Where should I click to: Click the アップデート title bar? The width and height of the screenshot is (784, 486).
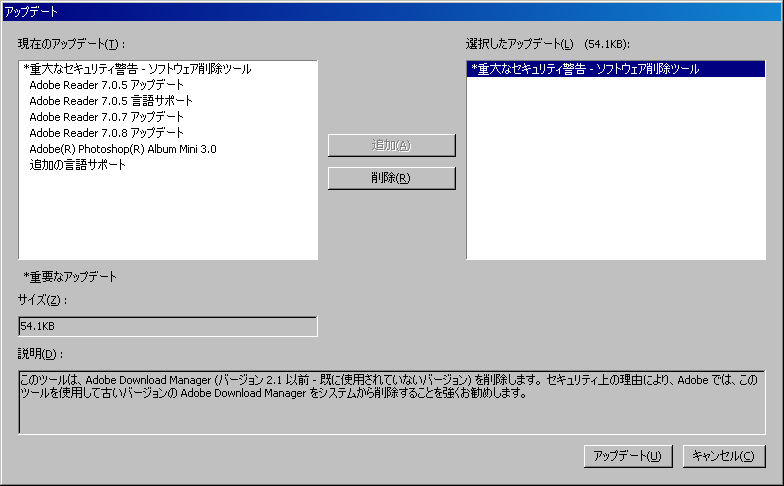392,12
